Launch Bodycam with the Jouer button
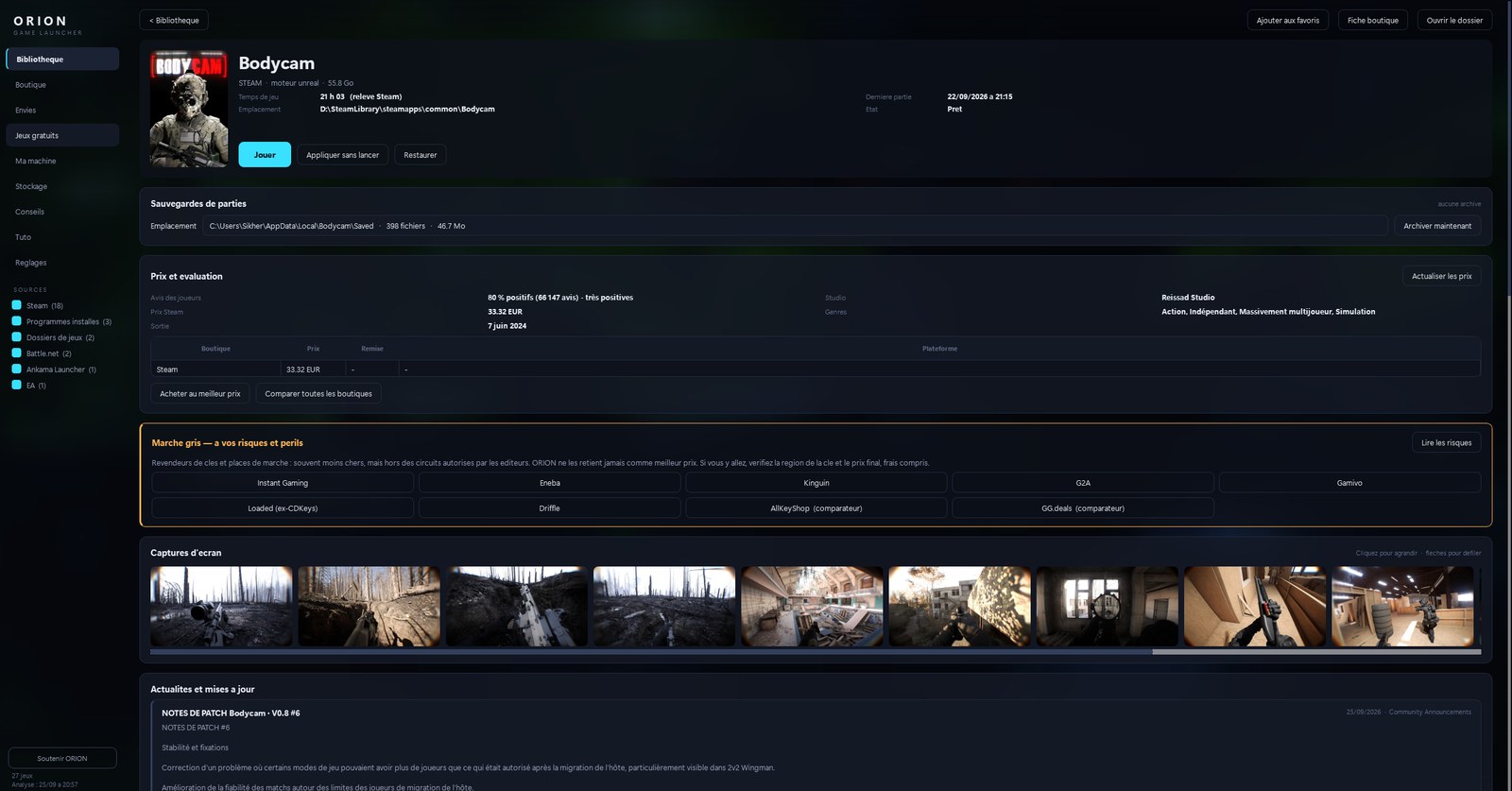 pos(265,155)
